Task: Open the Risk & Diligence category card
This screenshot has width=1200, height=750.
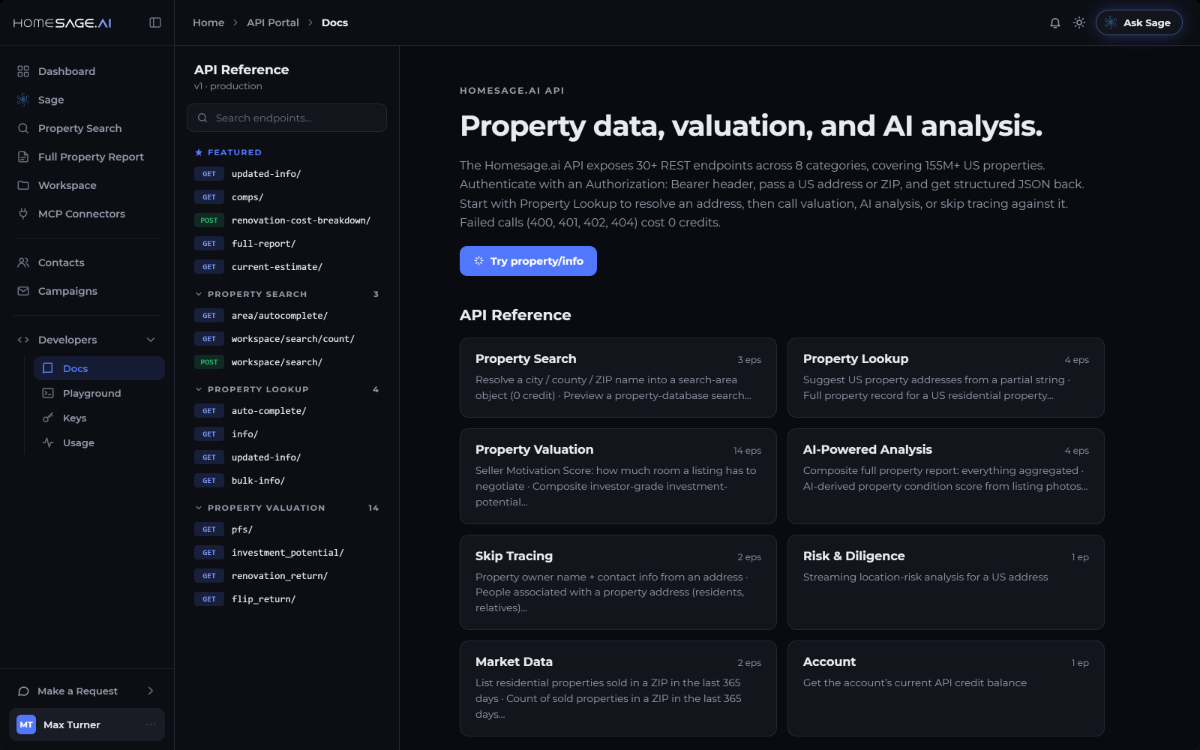Action: (x=946, y=582)
